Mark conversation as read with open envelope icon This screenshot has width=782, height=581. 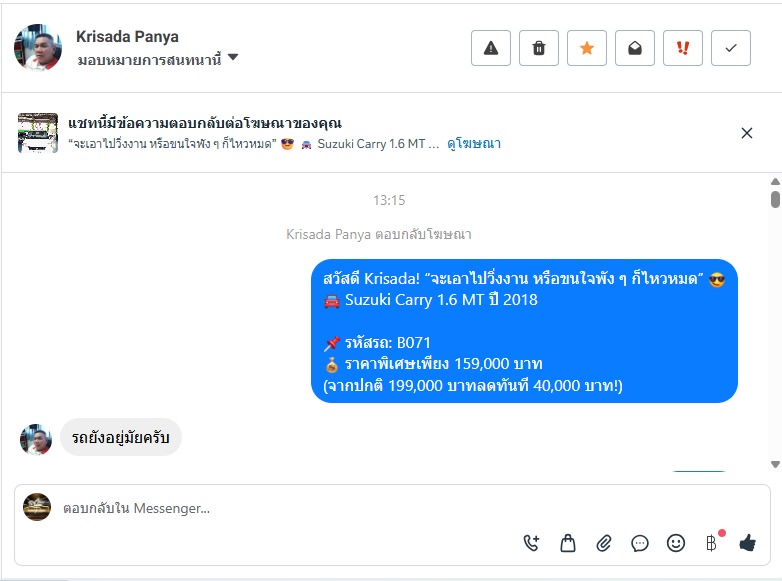635,48
